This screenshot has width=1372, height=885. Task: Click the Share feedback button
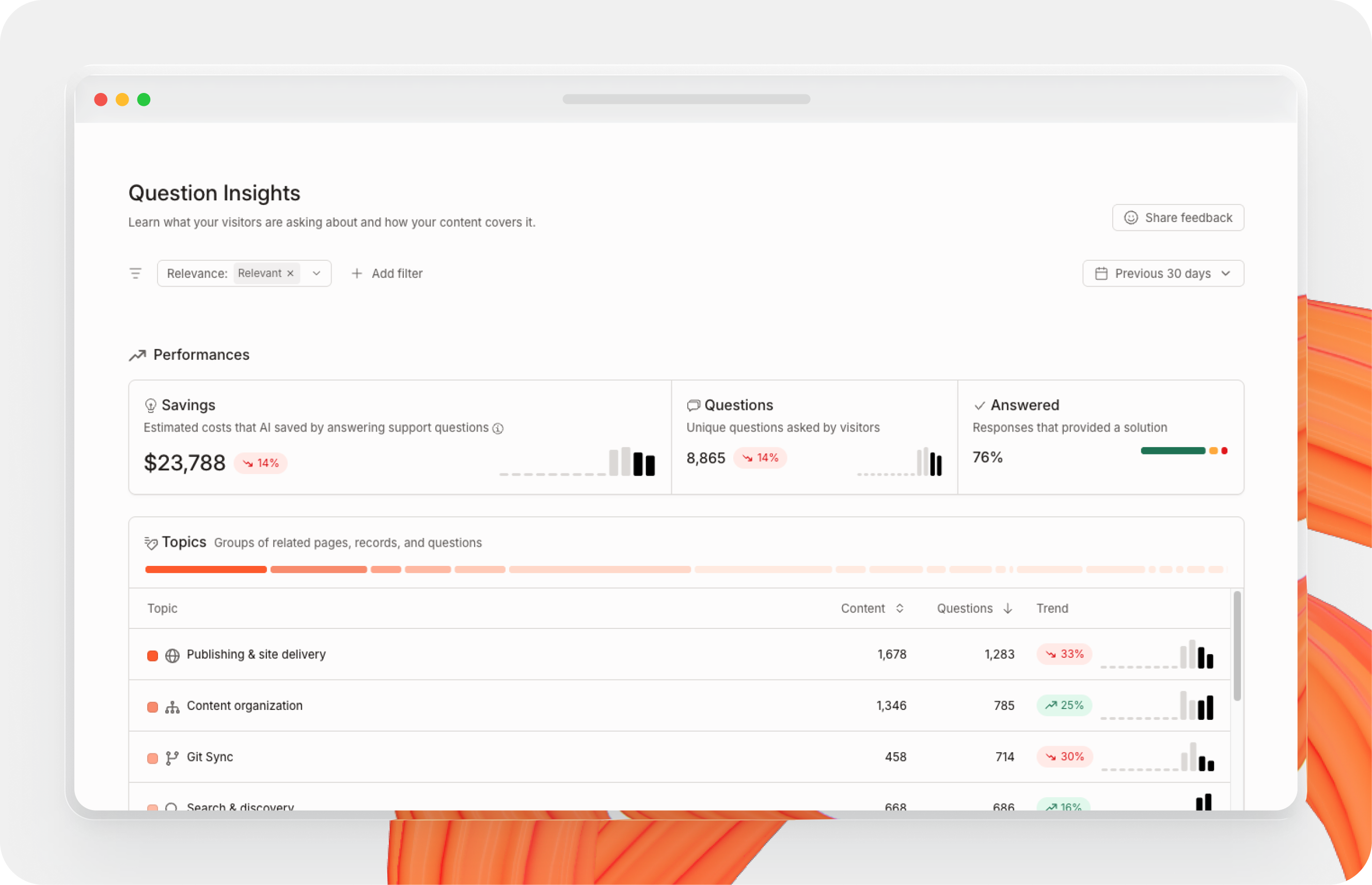coord(1178,218)
